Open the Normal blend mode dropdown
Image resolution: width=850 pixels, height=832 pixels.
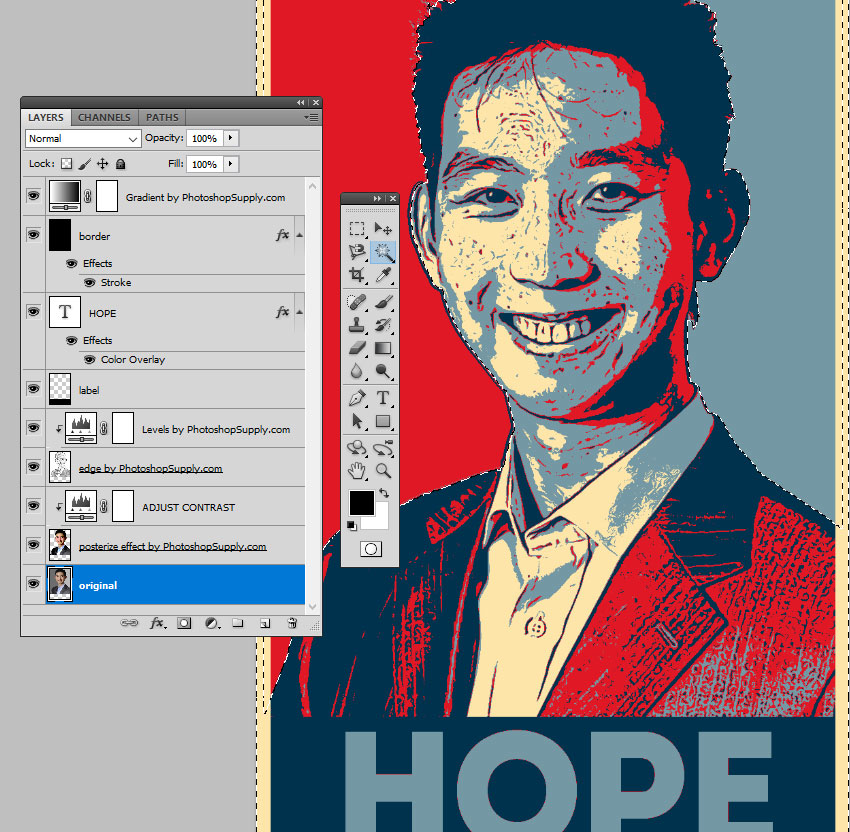pyautogui.click(x=83, y=139)
